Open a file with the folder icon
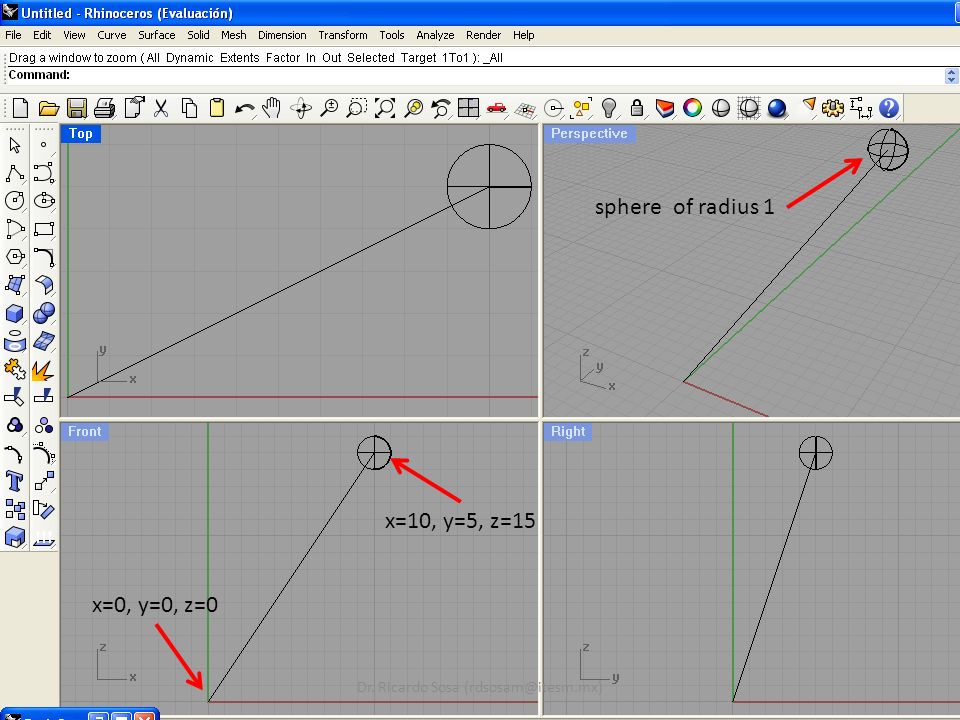This screenshot has width=960, height=720. pos(48,108)
